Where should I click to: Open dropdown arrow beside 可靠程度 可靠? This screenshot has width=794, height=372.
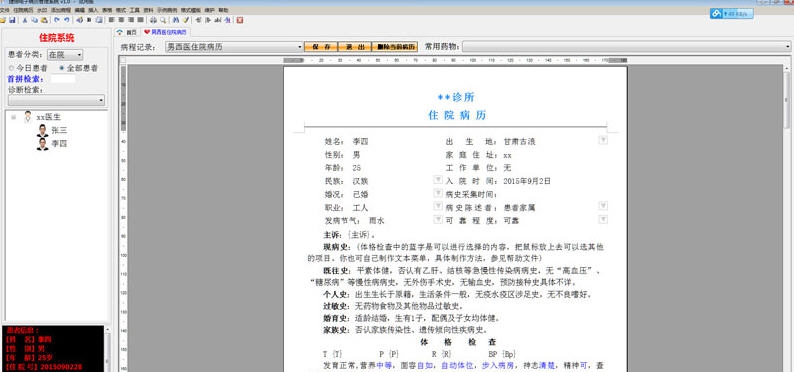(603, 219)
